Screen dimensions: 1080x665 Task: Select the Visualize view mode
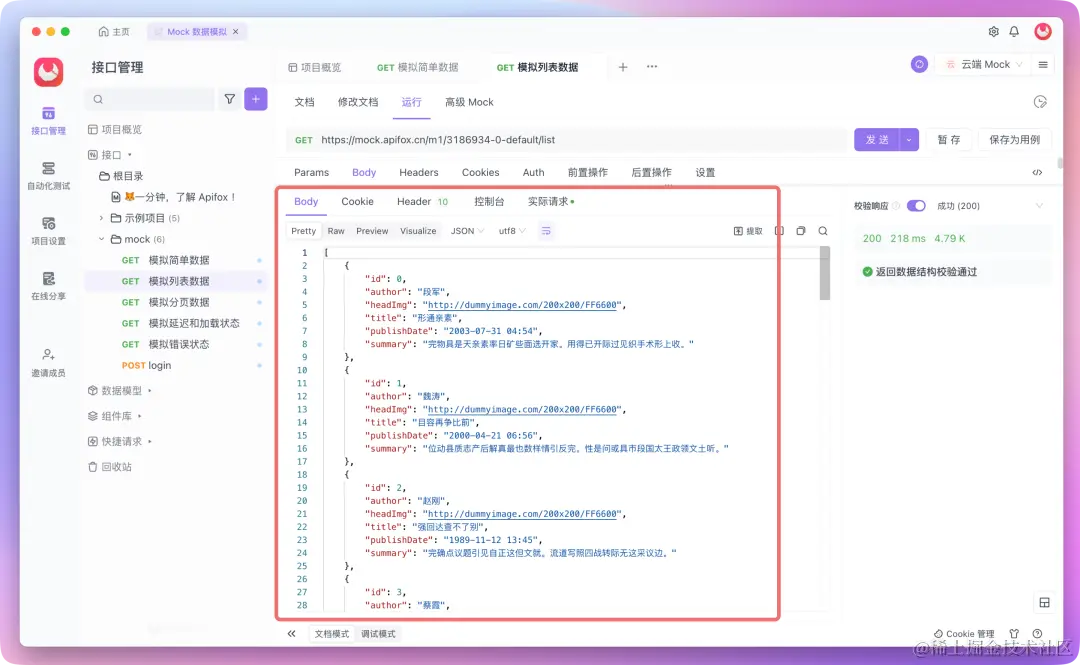point(418,231)
